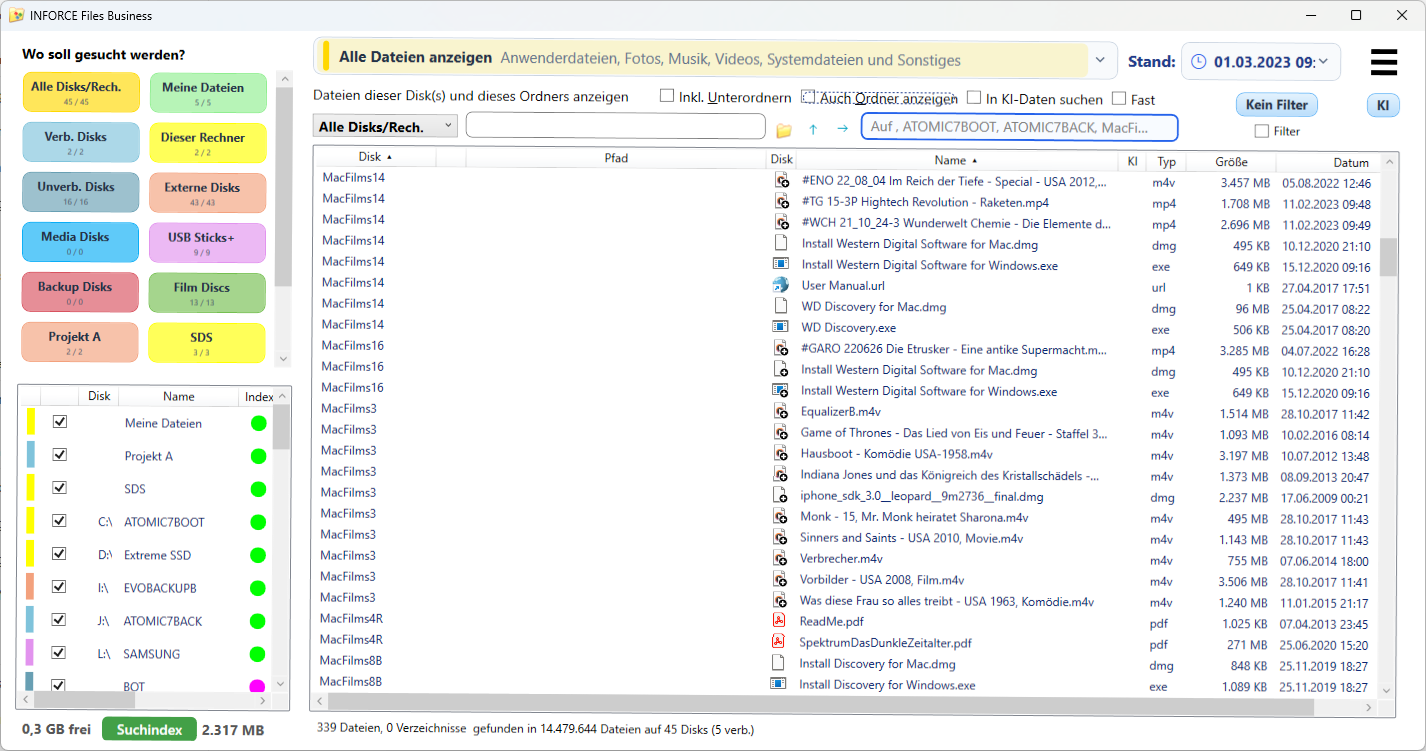The width and height of the screenshot is (1426, 751).
Task: Uncheck the Extreme SSD disk checkbox
Action: 59,554
